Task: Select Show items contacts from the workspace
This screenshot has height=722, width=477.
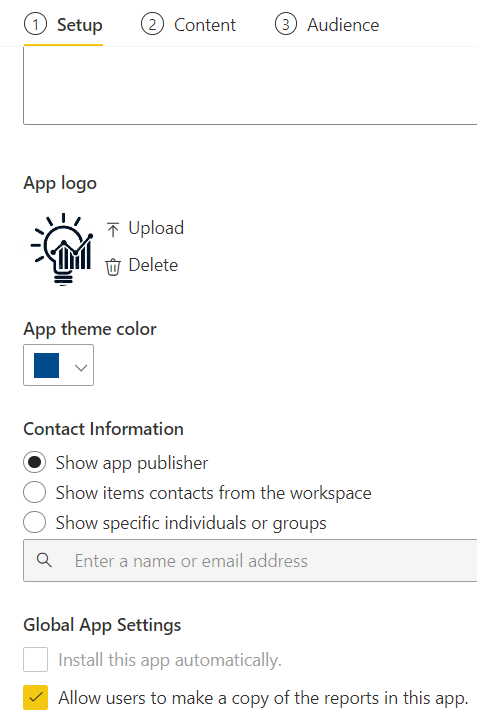Action: (35, 492)
